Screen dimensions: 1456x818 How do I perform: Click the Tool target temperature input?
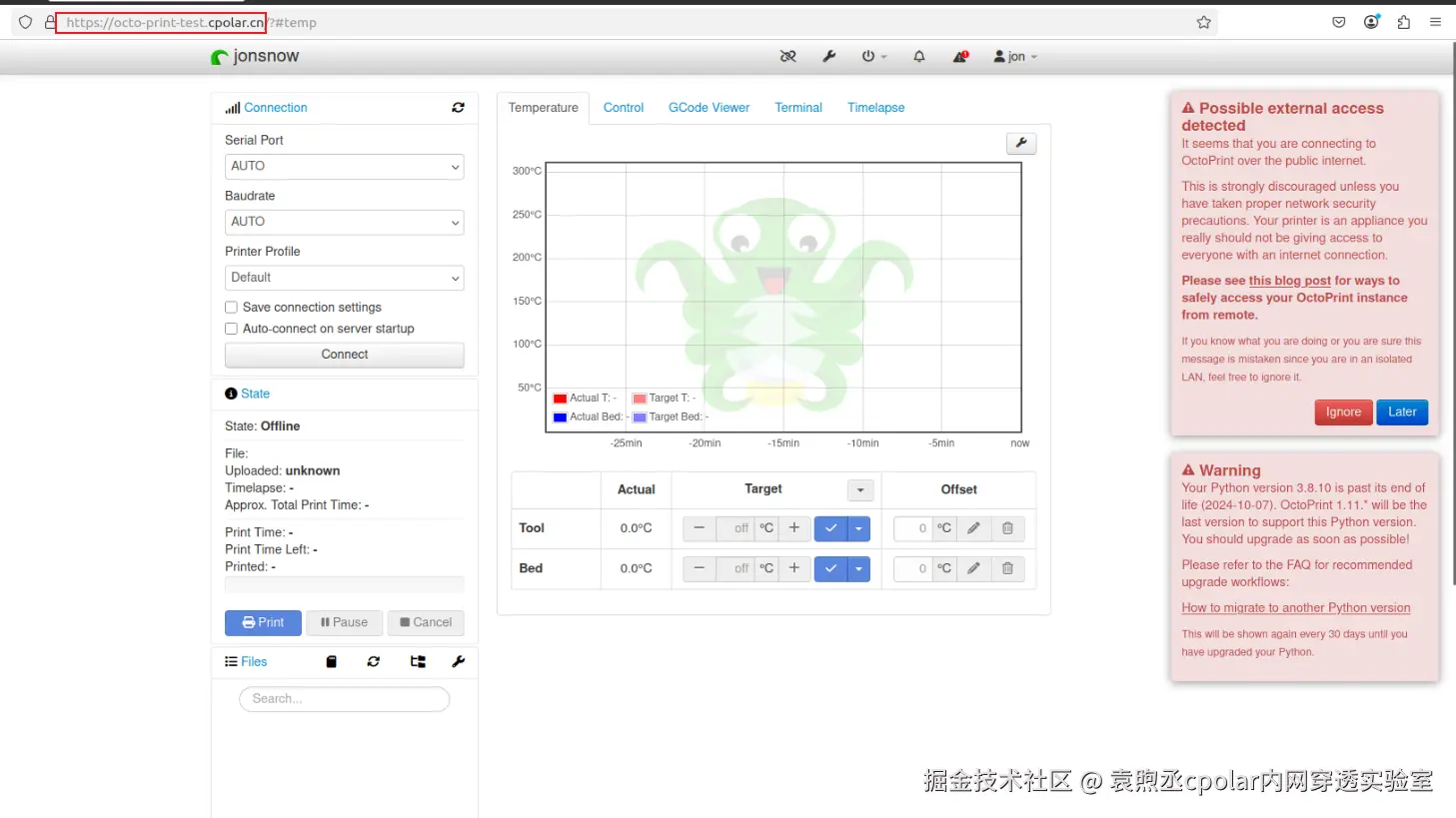(735, 528)
